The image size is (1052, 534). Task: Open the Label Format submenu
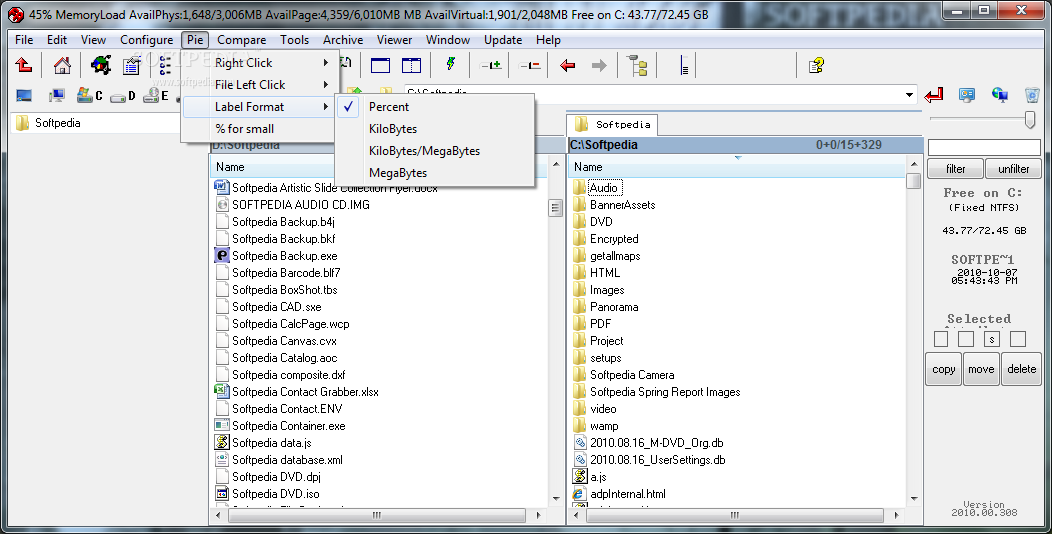[258, 107]
